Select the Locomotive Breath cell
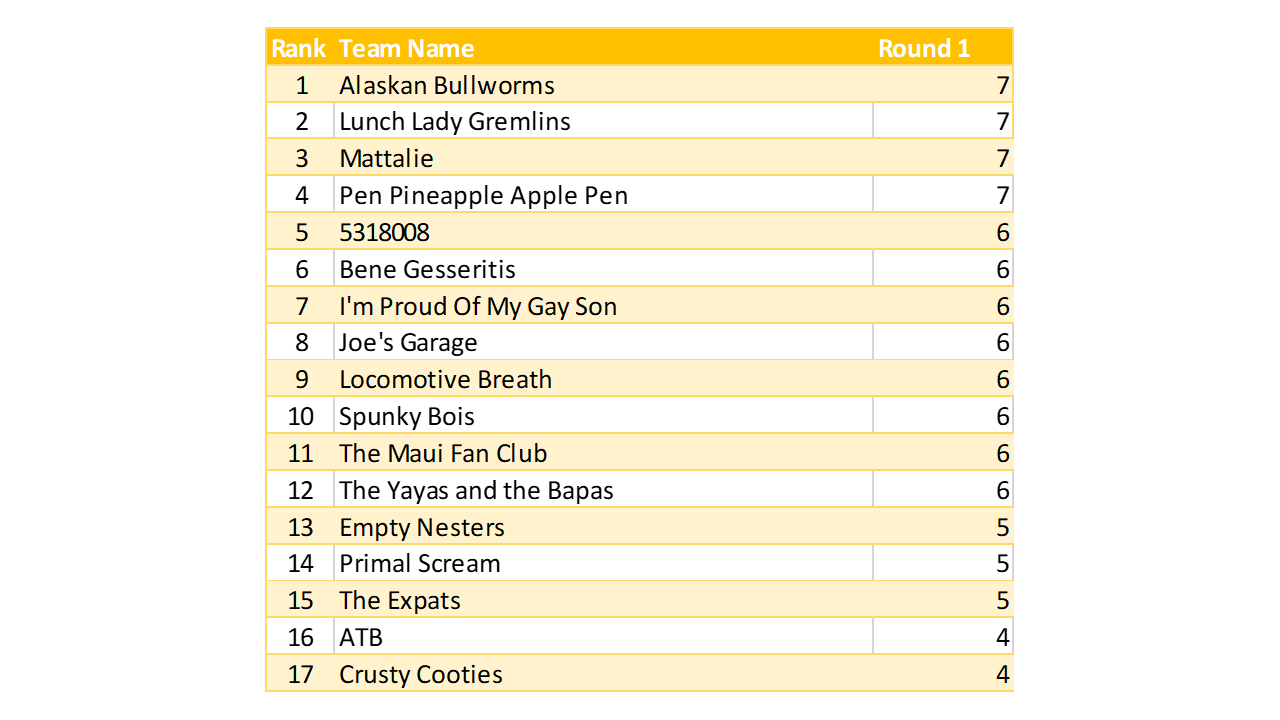The height and width of the screenshot is (720, 1280). click(446, 380)
